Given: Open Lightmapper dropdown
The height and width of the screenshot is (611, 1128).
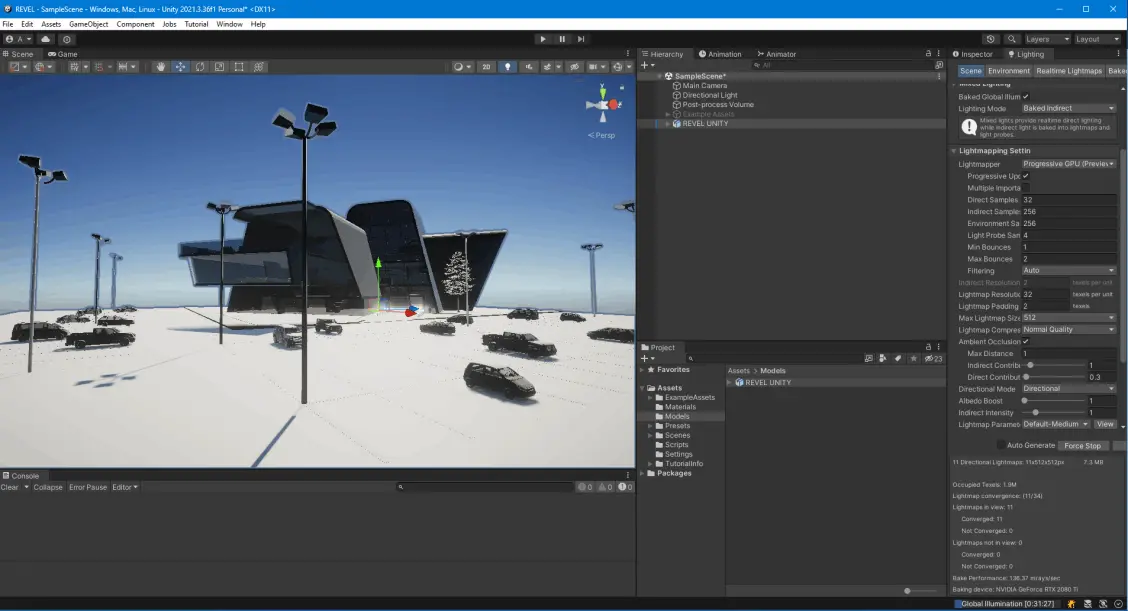Looking at the screenshot, I should (1068, 164).
